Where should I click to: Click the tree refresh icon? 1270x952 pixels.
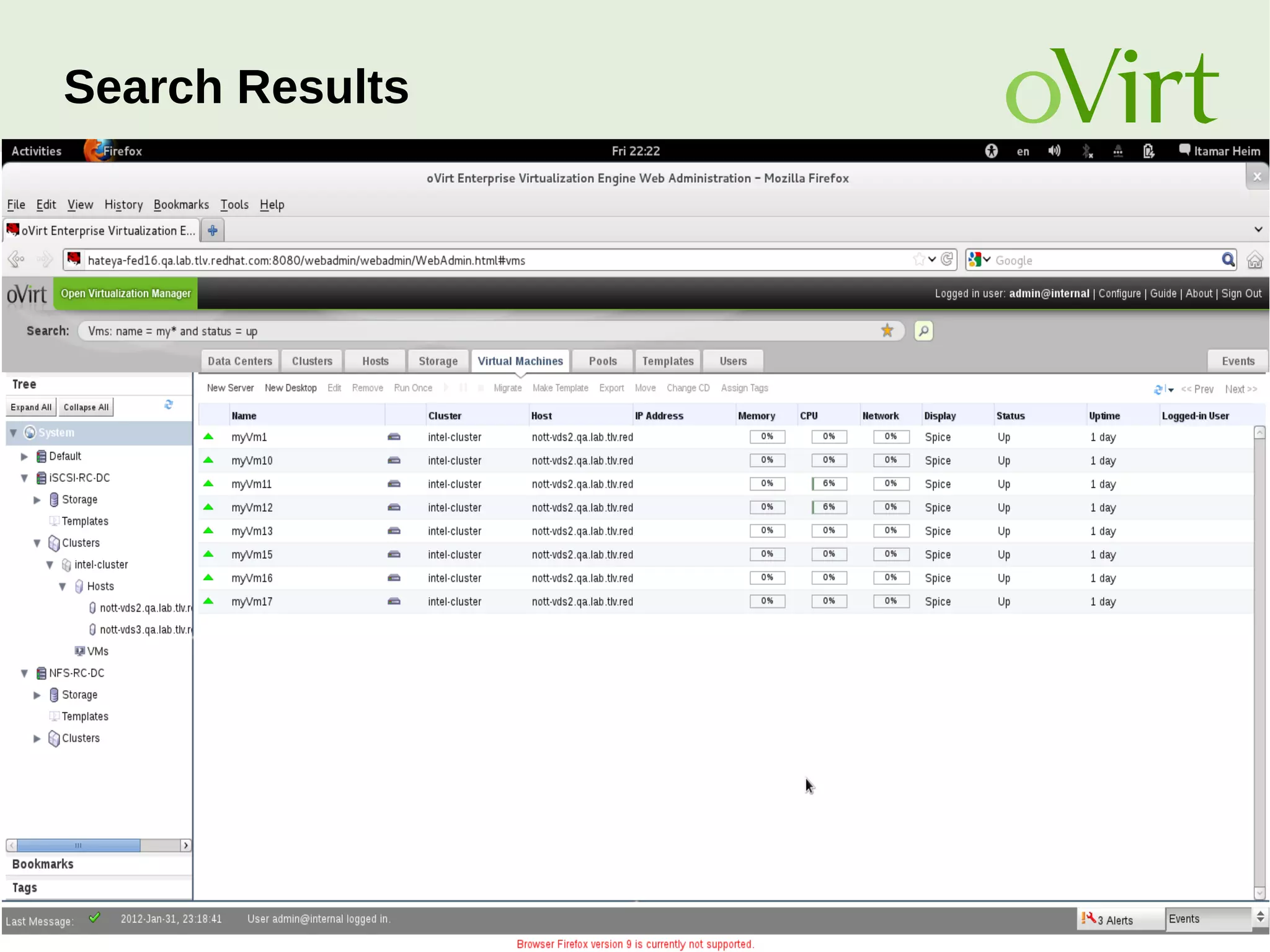(169, 405)
